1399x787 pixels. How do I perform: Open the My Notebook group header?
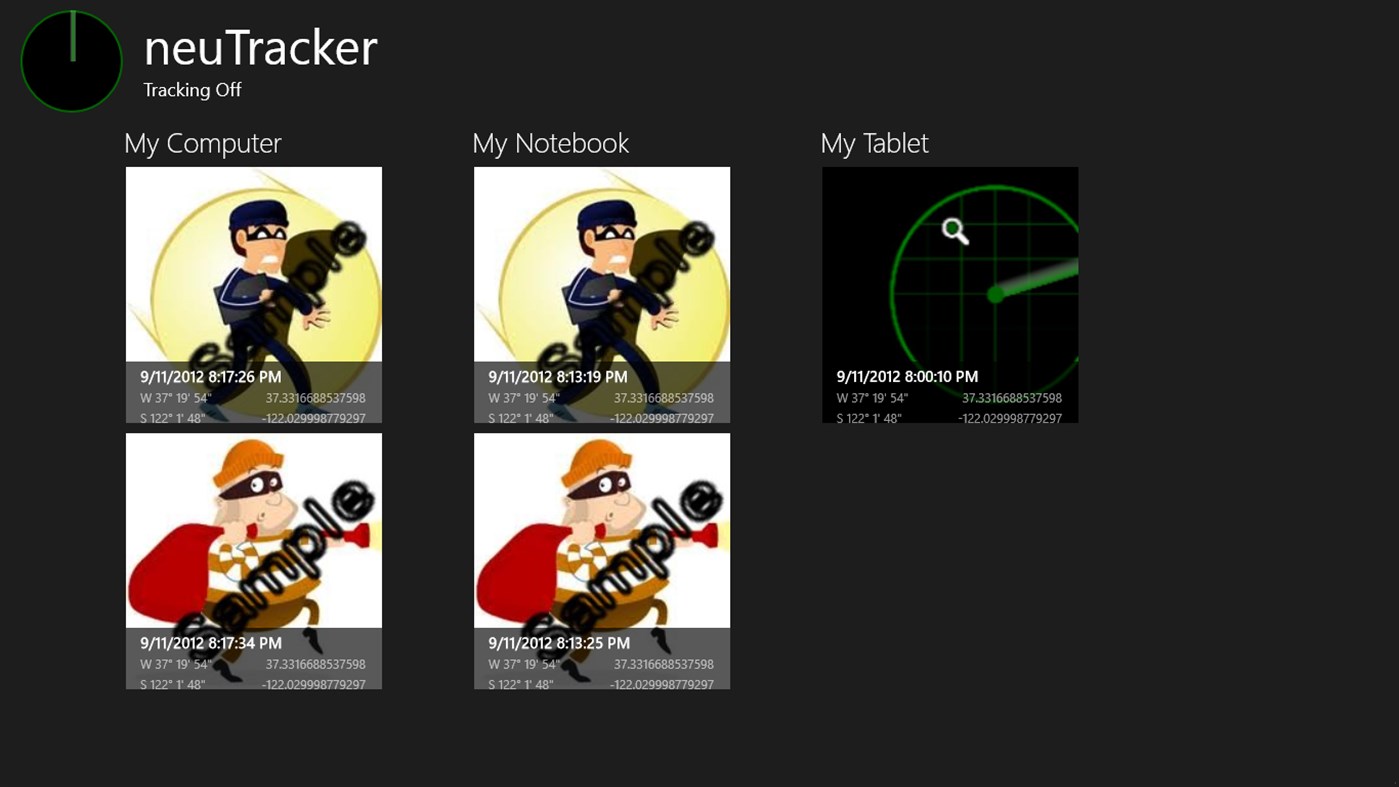point(550,143)
